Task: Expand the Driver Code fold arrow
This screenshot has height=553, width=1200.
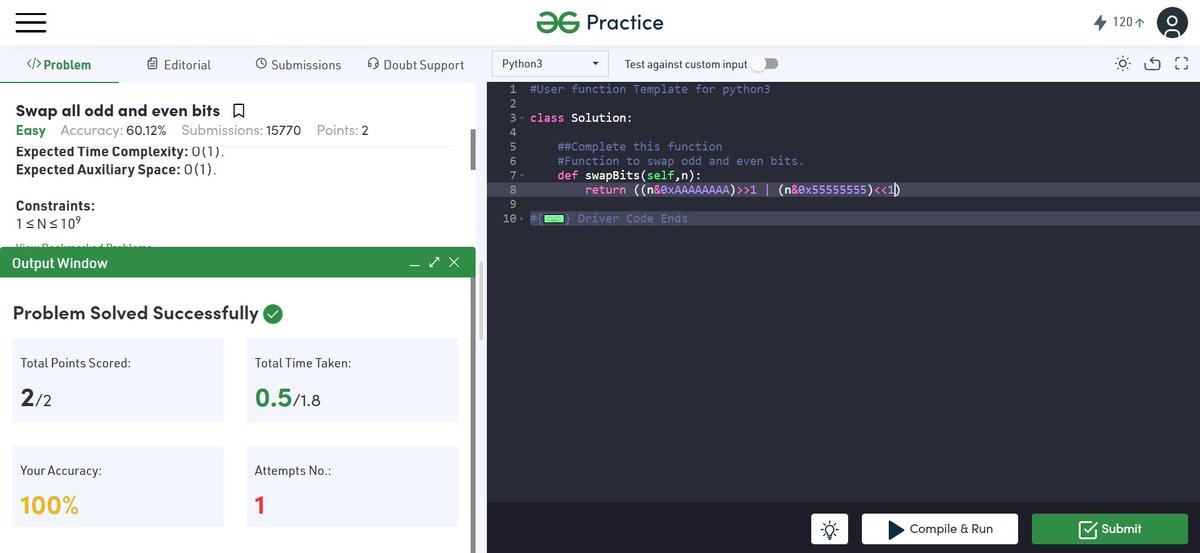Action: click(x=524, y=218)
